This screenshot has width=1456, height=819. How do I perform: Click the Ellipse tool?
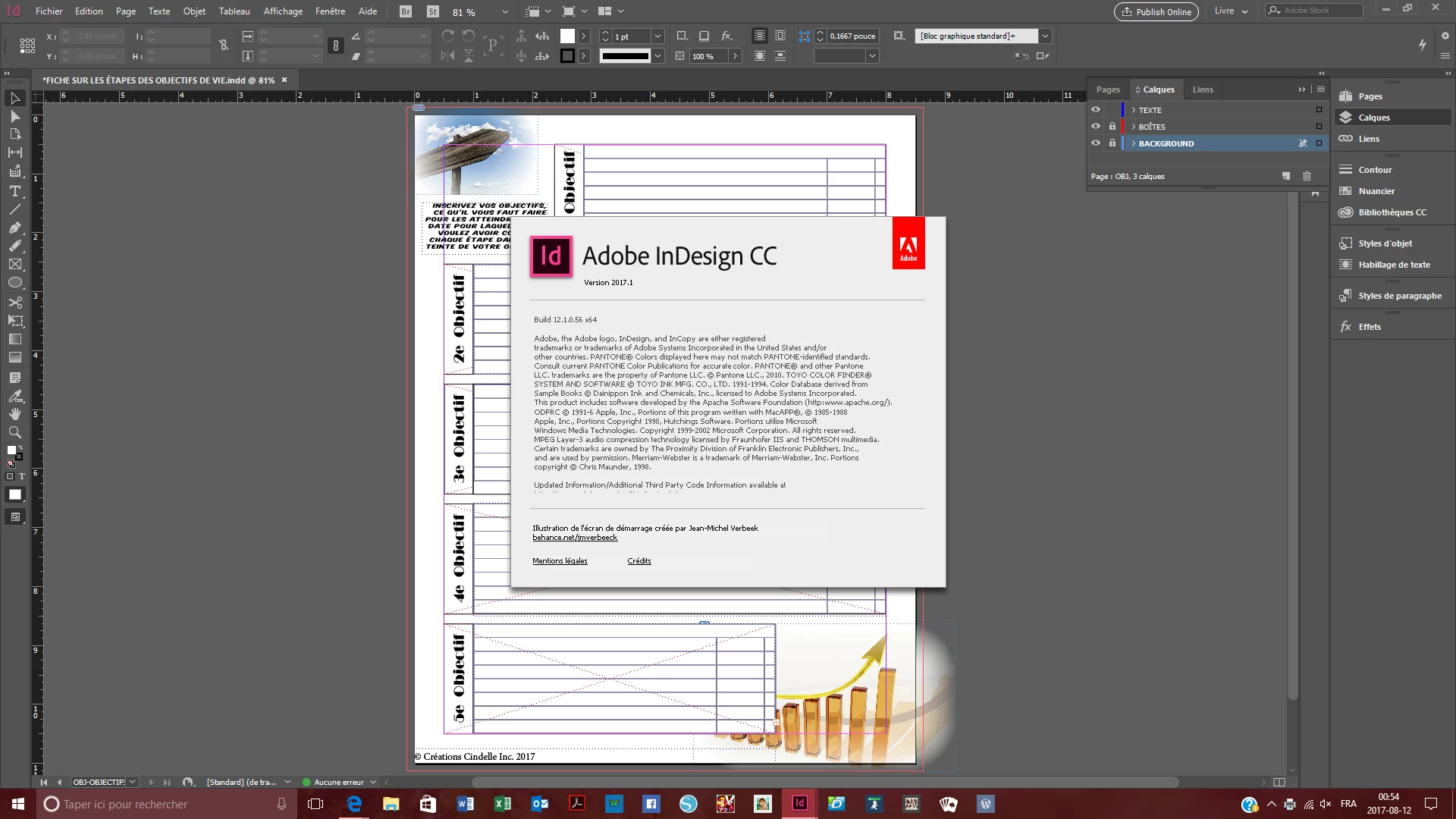click(x=14, y=283)
